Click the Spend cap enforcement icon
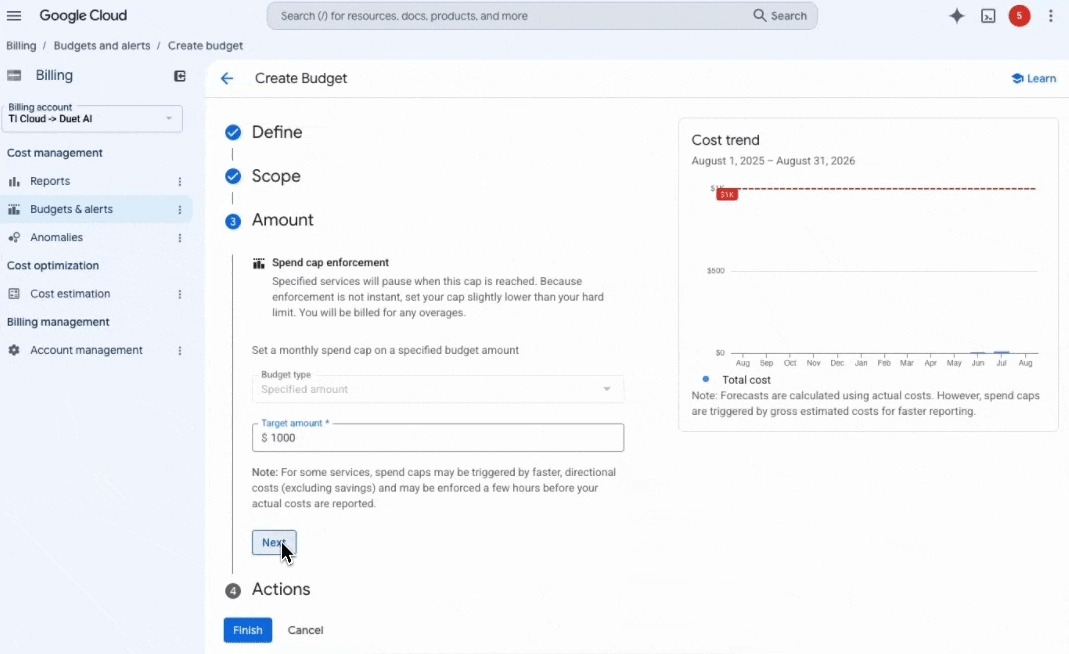This screenshot has width=1069, height=654. (x=258, y=263)
